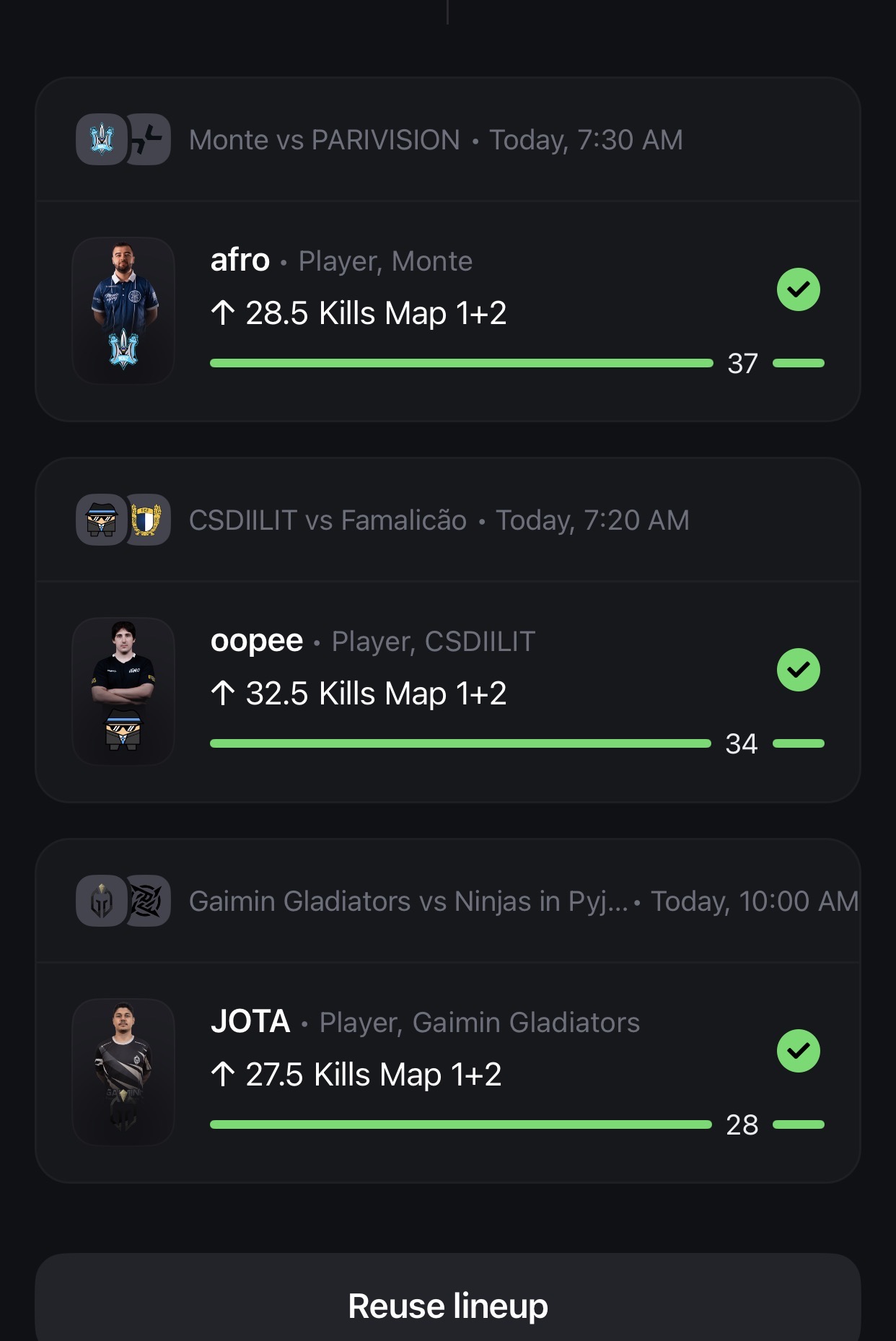Click the up arrow beside 28.5 Kills

coord(223,313)
